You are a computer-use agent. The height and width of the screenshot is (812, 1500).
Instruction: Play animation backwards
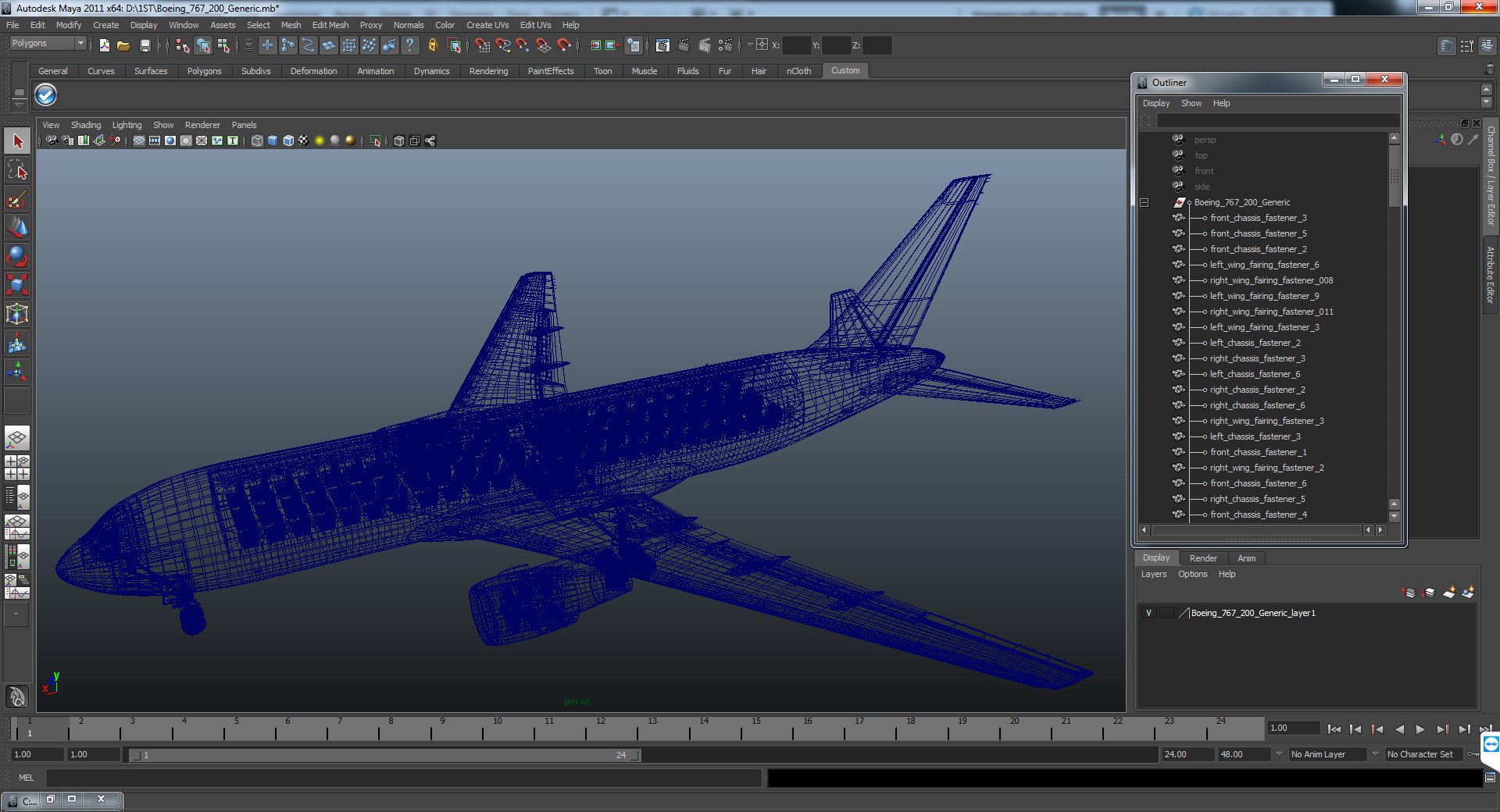coord(1399,729)
